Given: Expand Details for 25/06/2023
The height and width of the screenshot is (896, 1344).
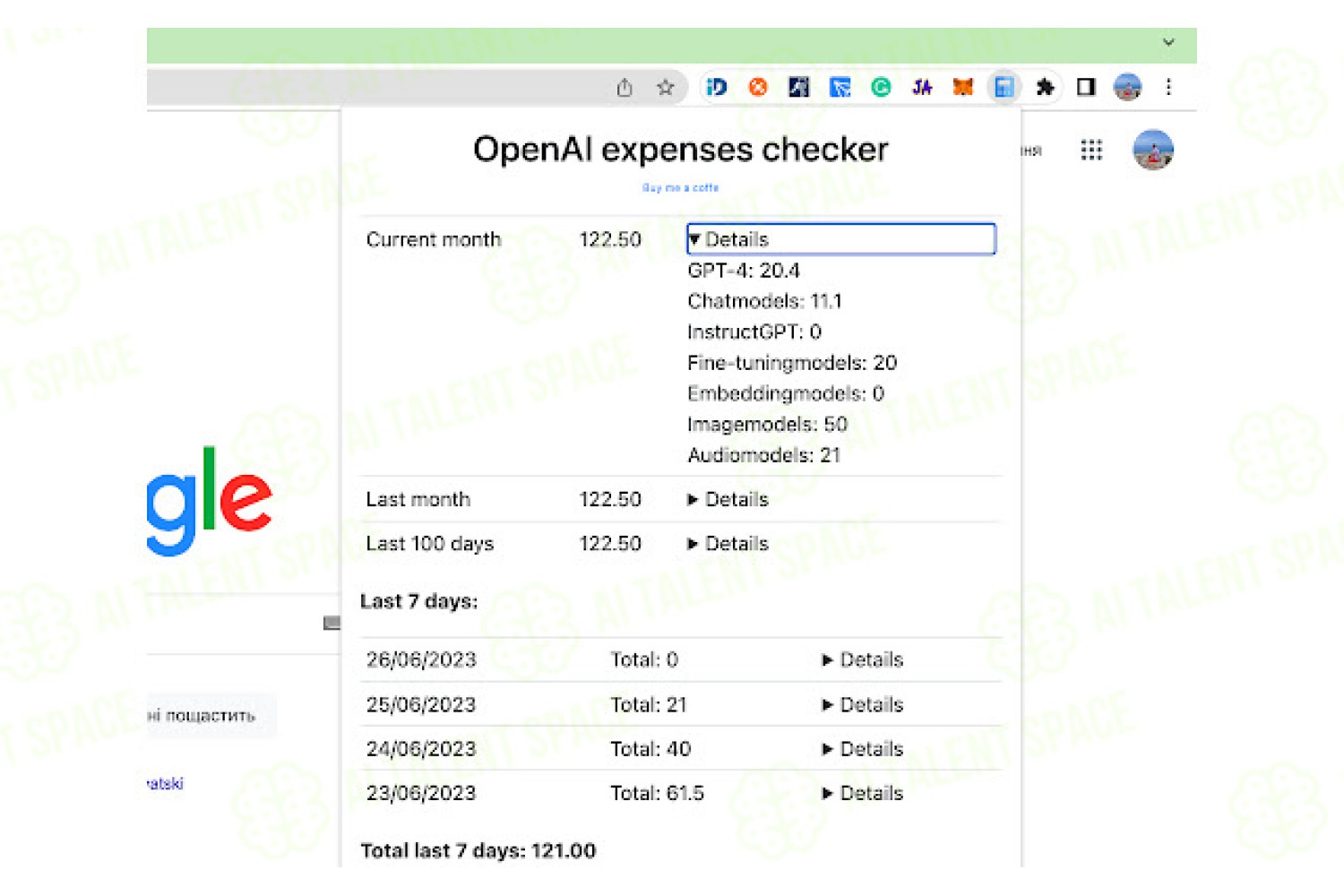Looking at the screenshot, I should (863, 704).
